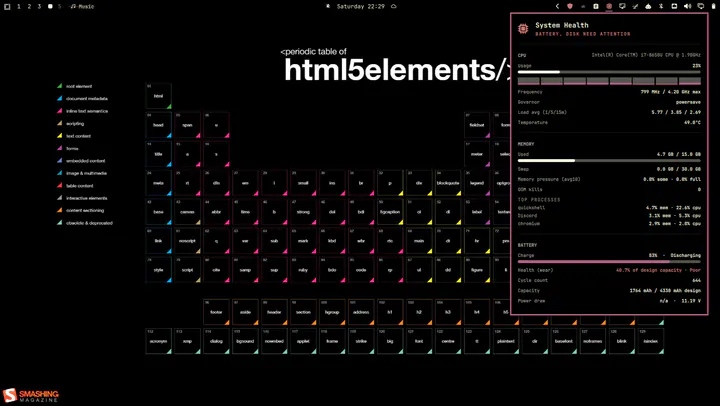Switch to workspace 5
The height and width of the screenshot is (406, 720).
[x=60, y=6]
